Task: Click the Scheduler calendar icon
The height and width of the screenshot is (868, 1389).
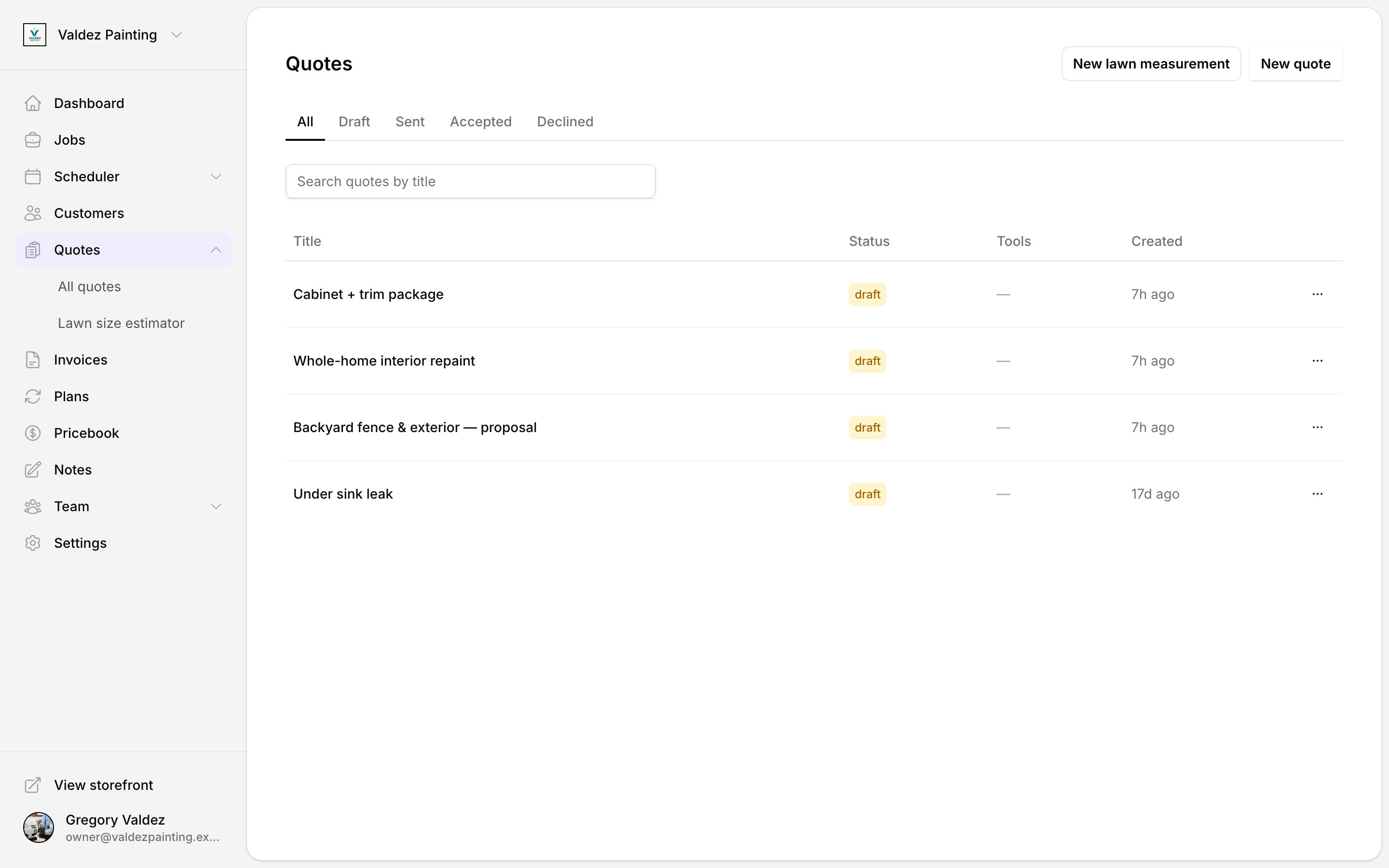Action: click(33, 177)
